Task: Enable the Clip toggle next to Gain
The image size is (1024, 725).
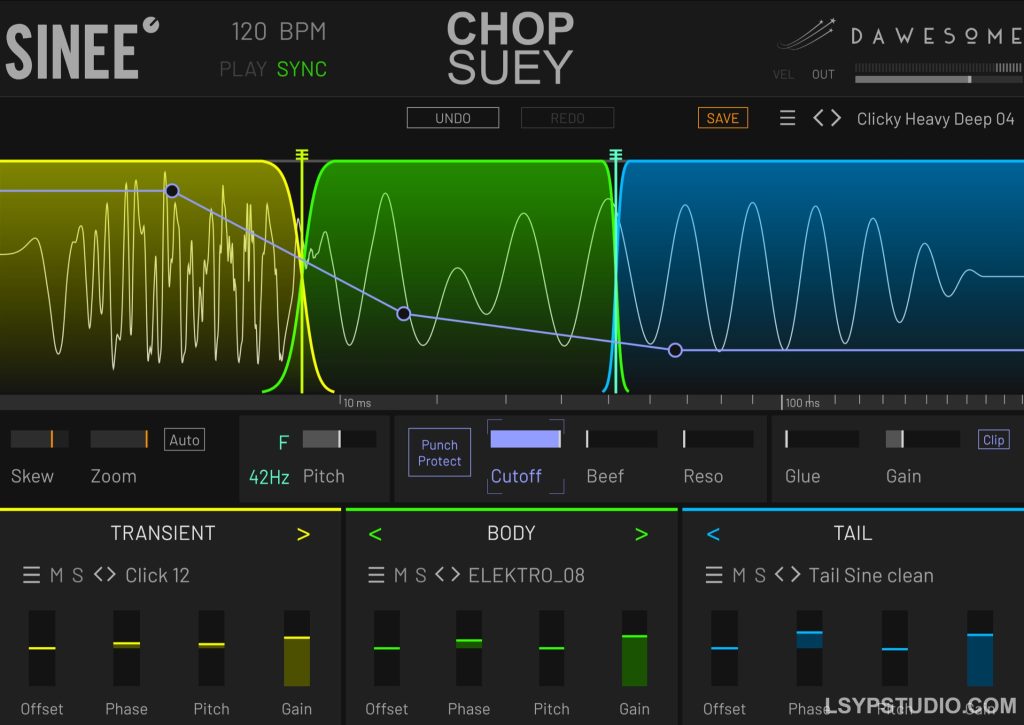Action: [993, 439]
